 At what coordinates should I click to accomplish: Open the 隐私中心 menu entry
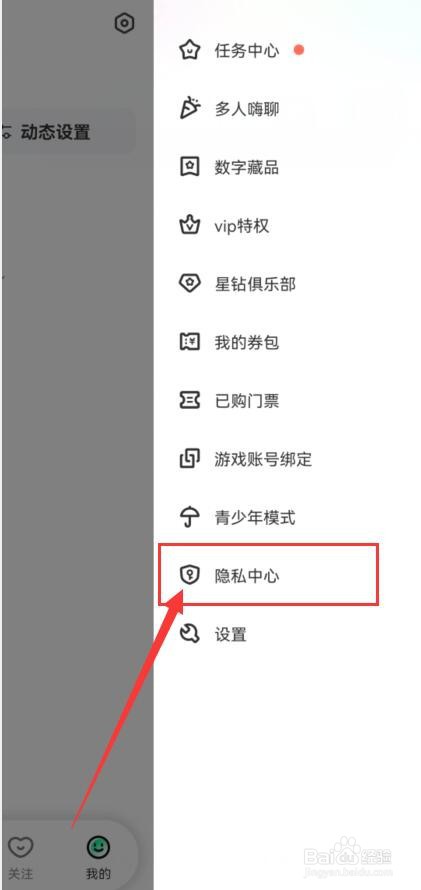coord(268,574)
